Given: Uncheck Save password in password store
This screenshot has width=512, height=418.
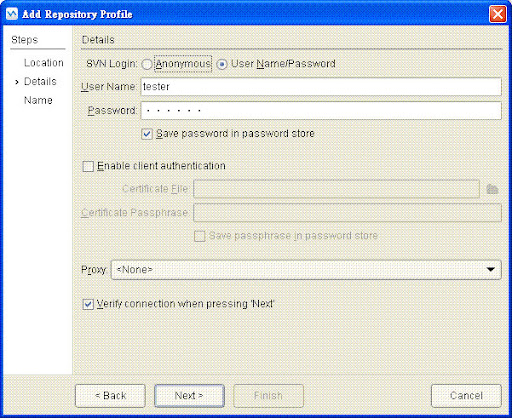Looking at the screenshot, I should [x=147, y=134].
